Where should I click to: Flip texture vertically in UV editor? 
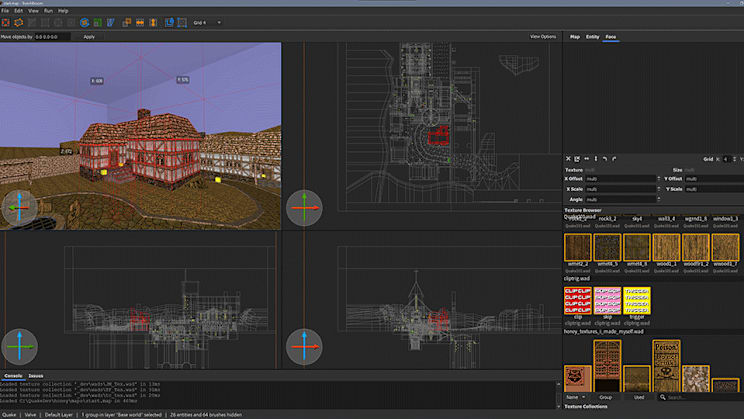(595, 159)
